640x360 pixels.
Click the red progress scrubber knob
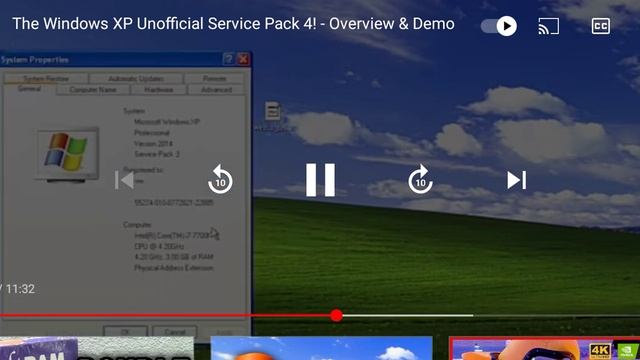point(336,315)
